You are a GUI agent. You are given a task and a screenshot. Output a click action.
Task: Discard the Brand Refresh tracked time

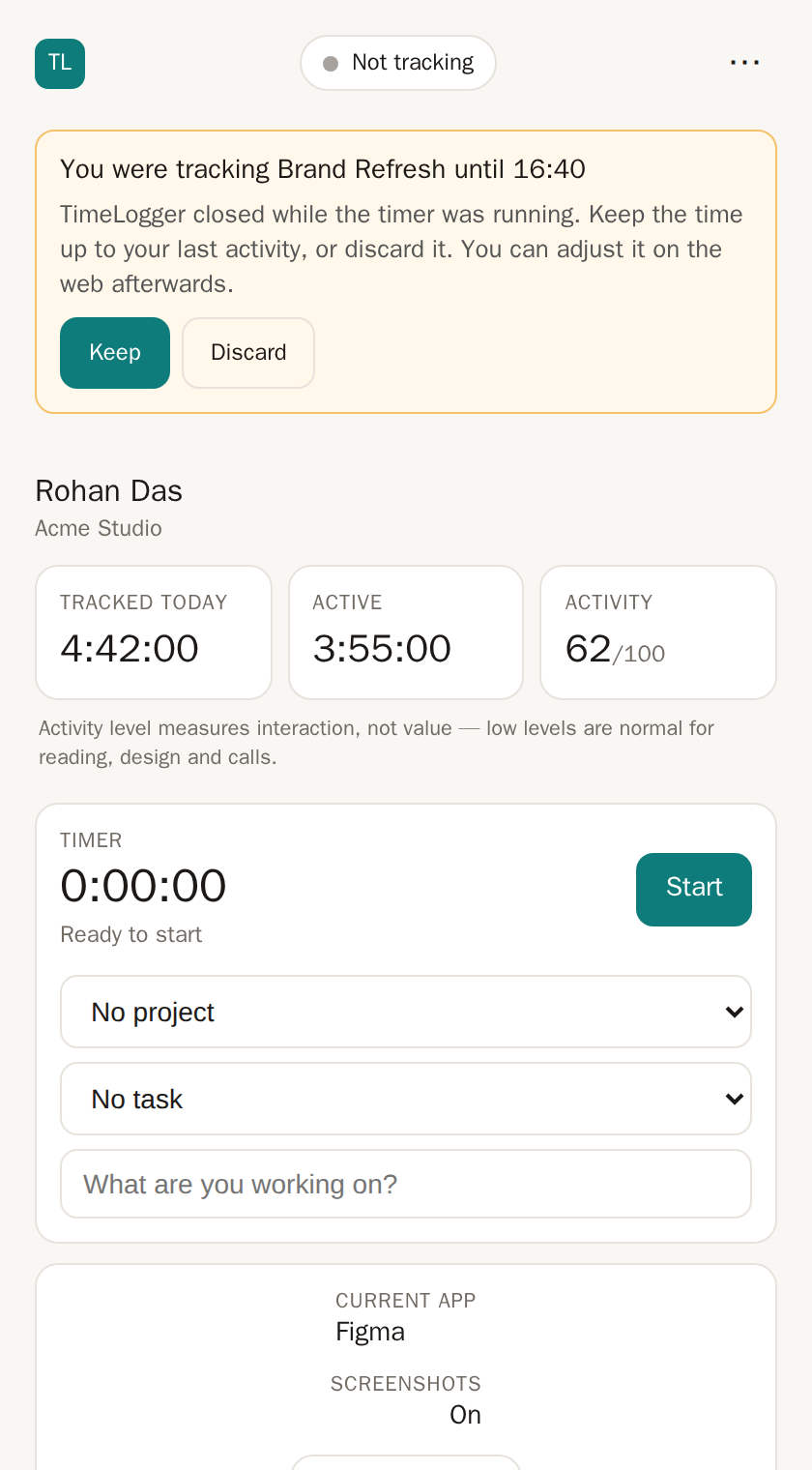pyautogui.click(x=248, y=353)
